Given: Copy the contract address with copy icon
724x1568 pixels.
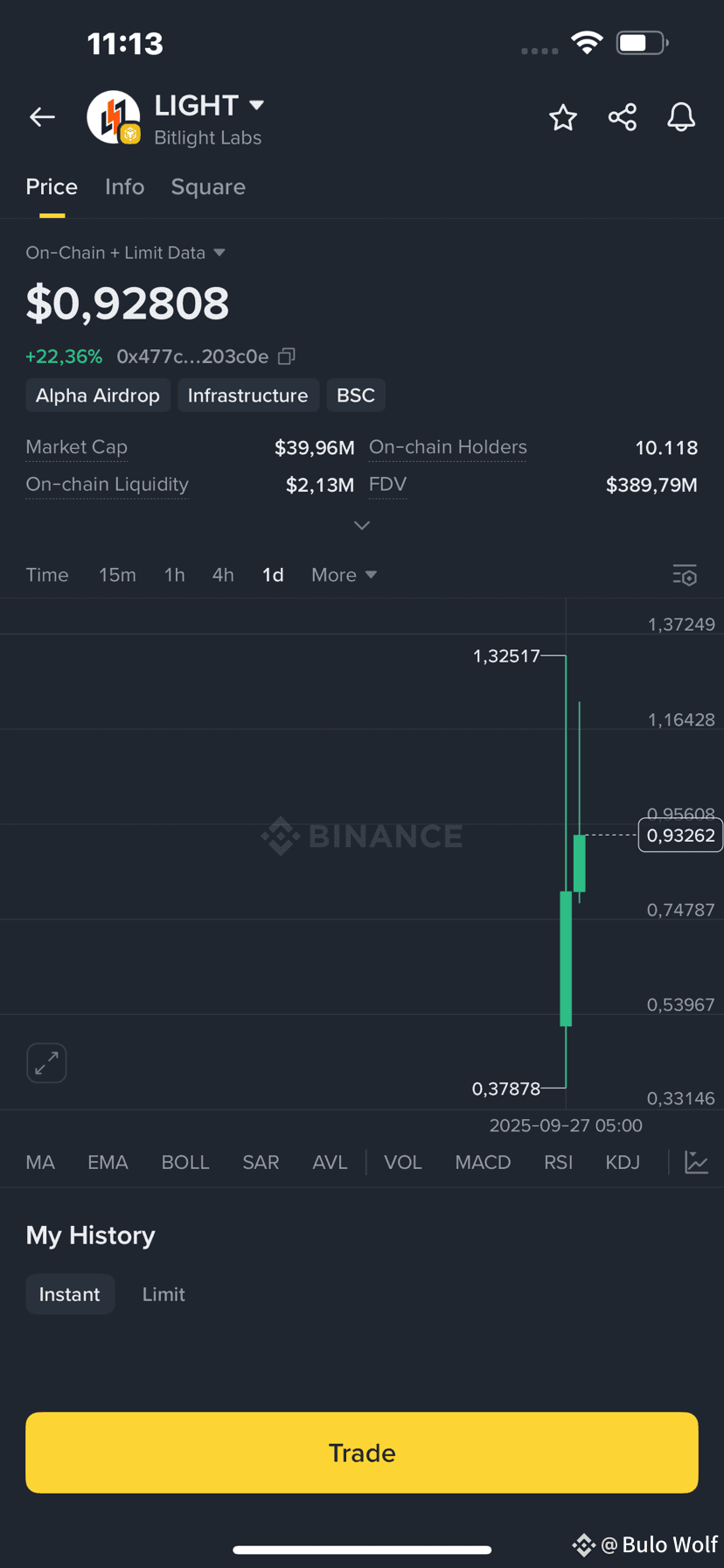Looking at the screenshot, I should 286,356.
